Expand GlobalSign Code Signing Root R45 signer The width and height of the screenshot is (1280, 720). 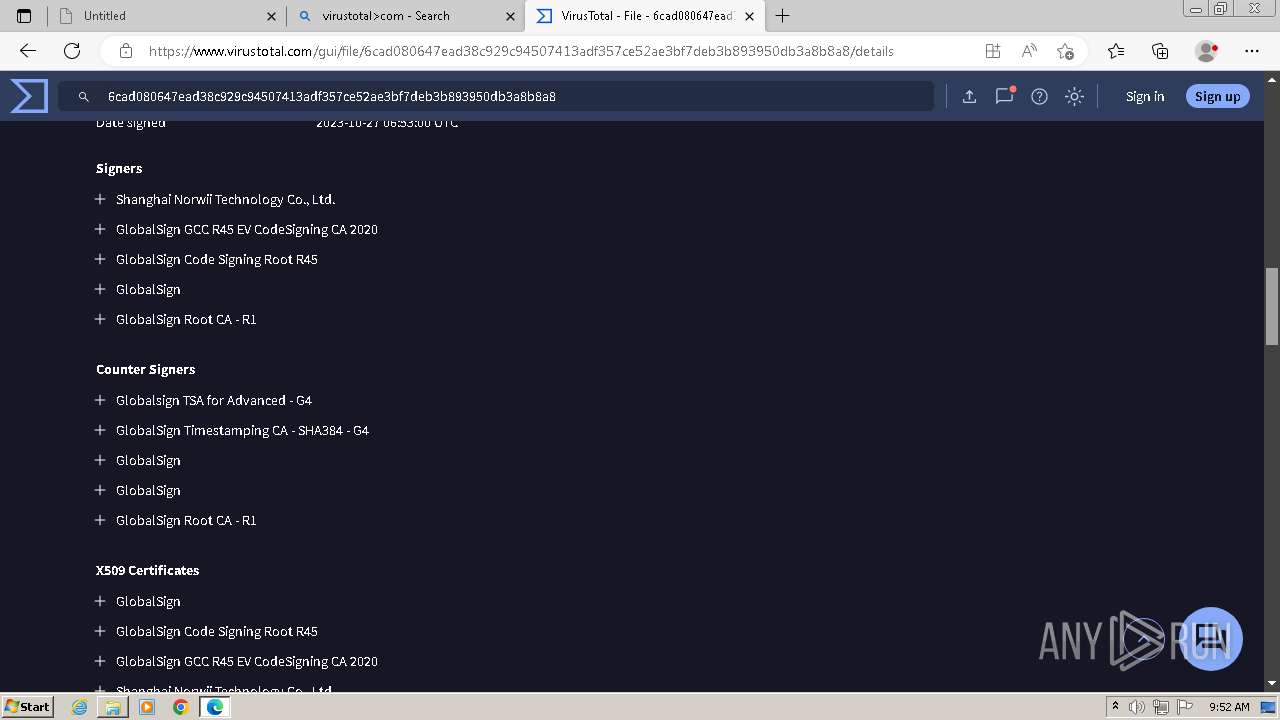pyautogui.click(x=100, y=259)
